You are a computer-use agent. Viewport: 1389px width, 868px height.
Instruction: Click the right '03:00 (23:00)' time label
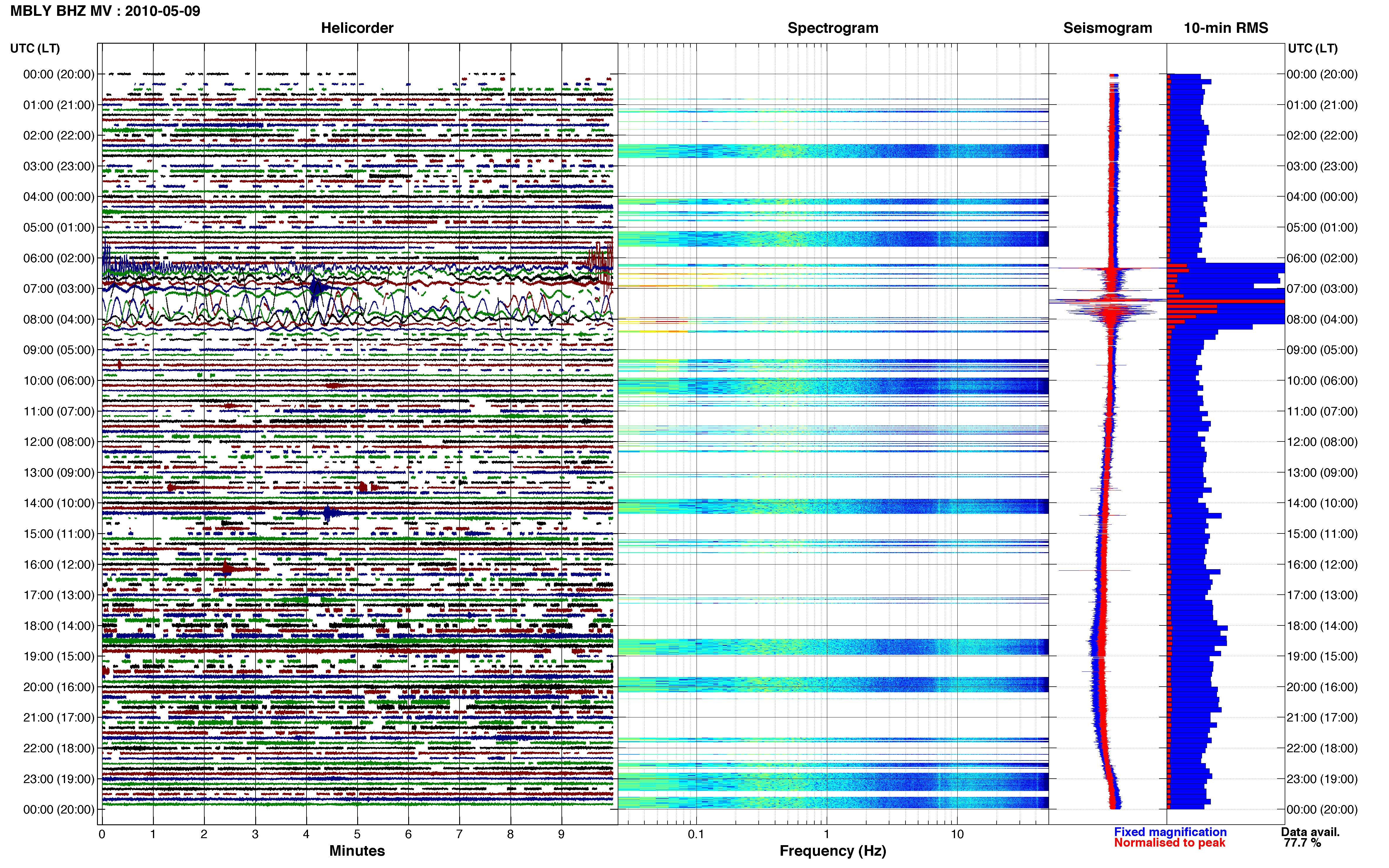point(1322,166)
